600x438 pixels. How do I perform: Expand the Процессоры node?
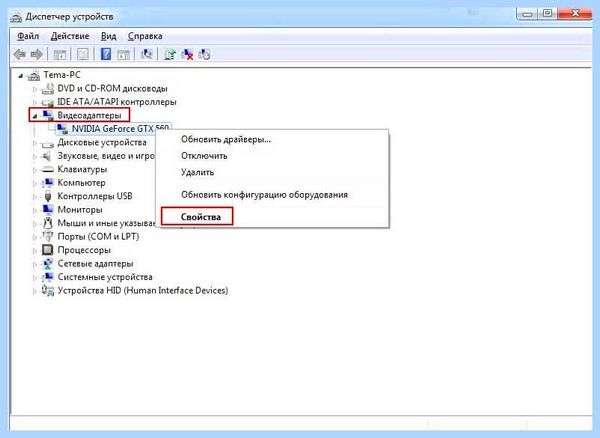pos(35,251)
